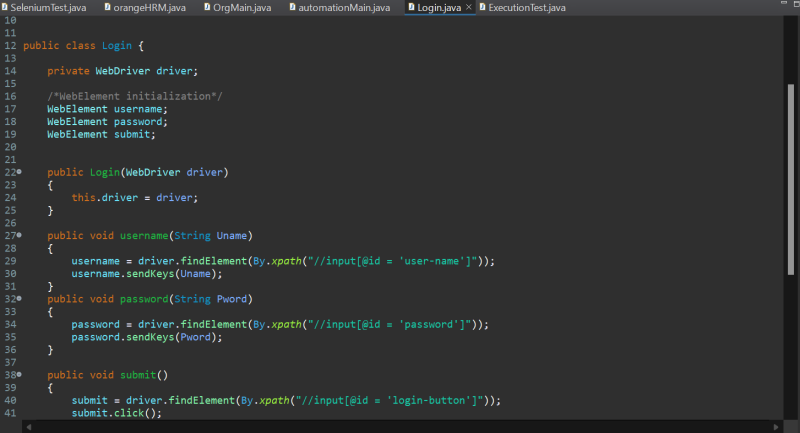Select the Login.java tab

point(439,8)
